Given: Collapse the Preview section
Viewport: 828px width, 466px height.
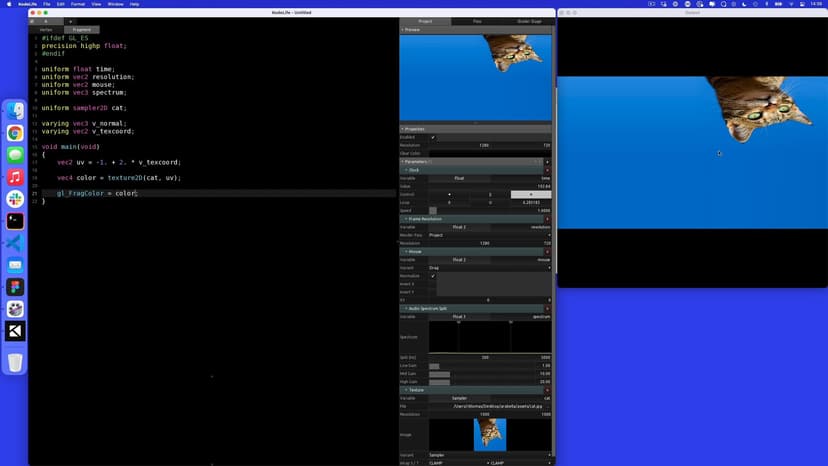Looking at the screenshot, I should coord(403,30).
